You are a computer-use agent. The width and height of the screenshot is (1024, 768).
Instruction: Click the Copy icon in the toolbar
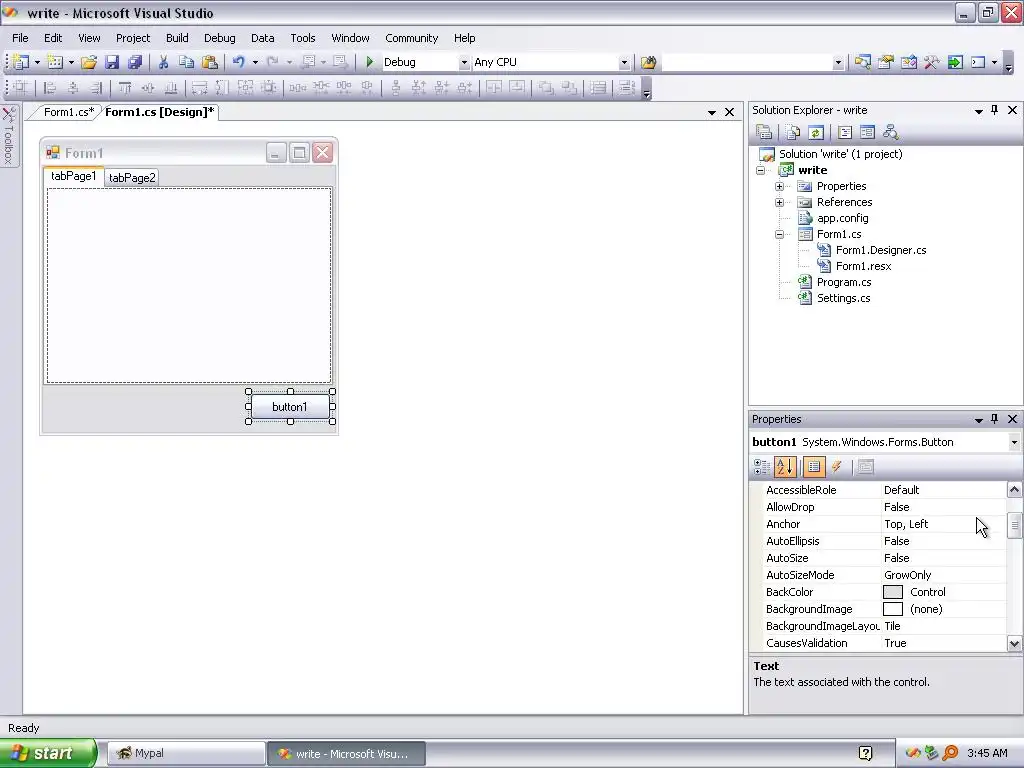(x=187, y=62)
